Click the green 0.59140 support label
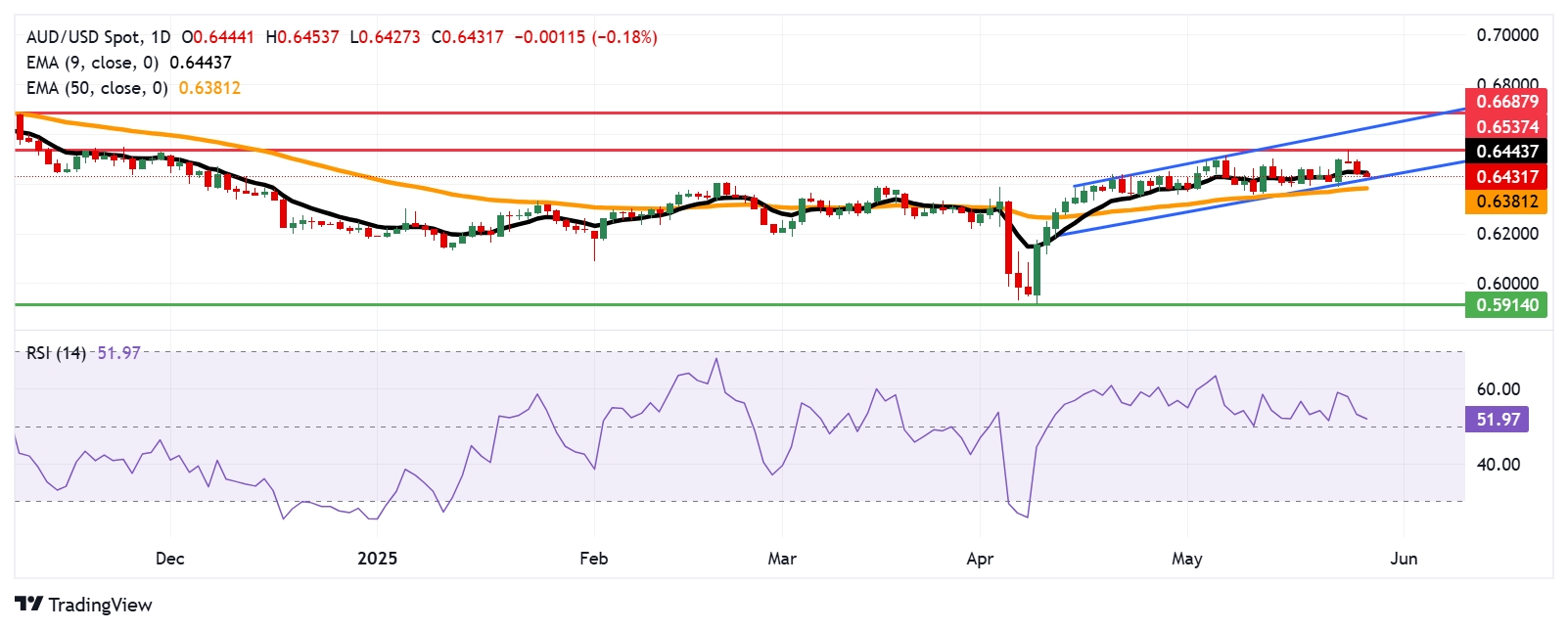 (x=1506, y=305)
